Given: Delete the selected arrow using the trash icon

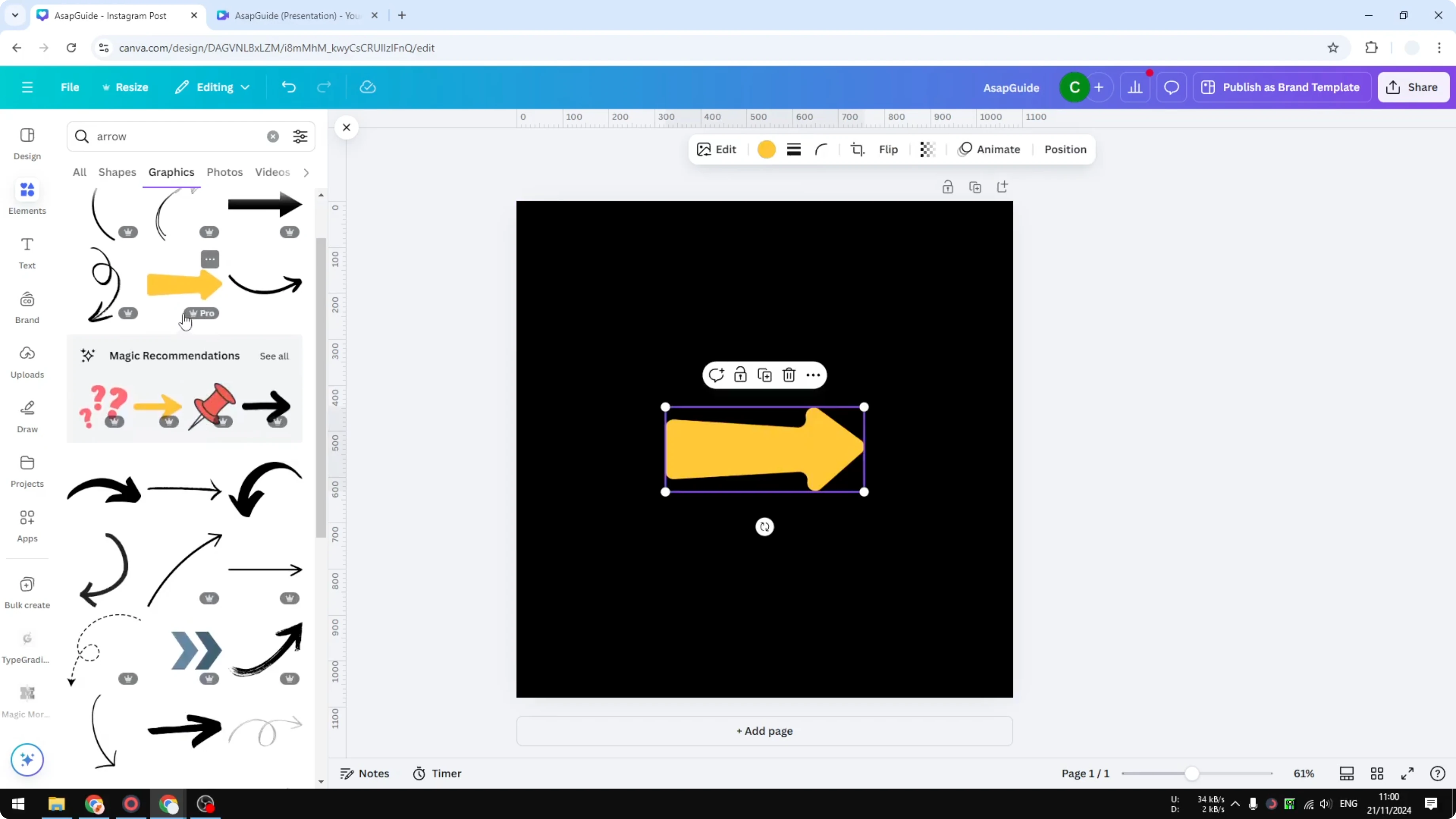Looking at the screenshot, I should point(789,375).
